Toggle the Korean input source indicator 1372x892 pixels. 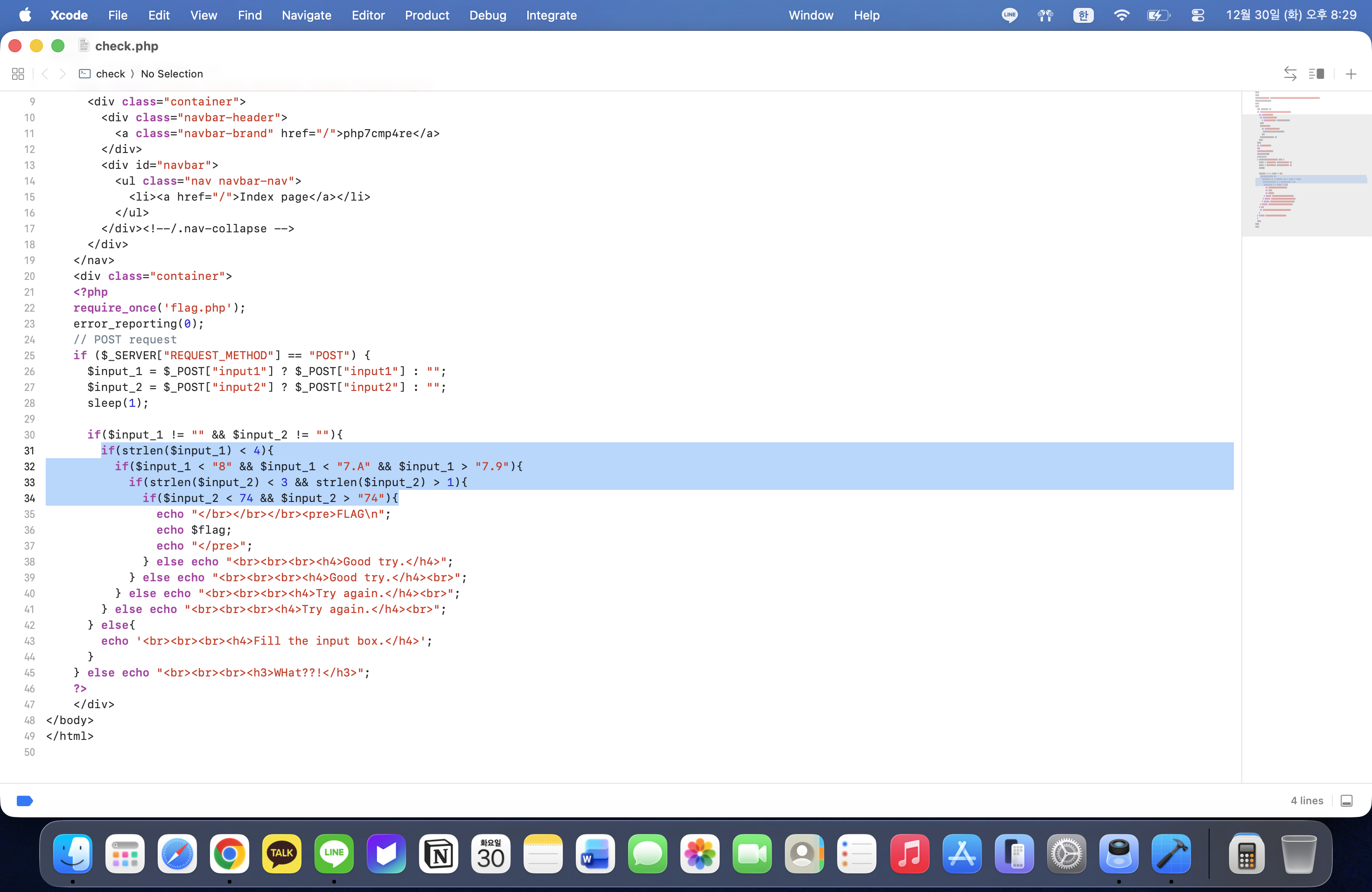click(x=1083, y=15)
